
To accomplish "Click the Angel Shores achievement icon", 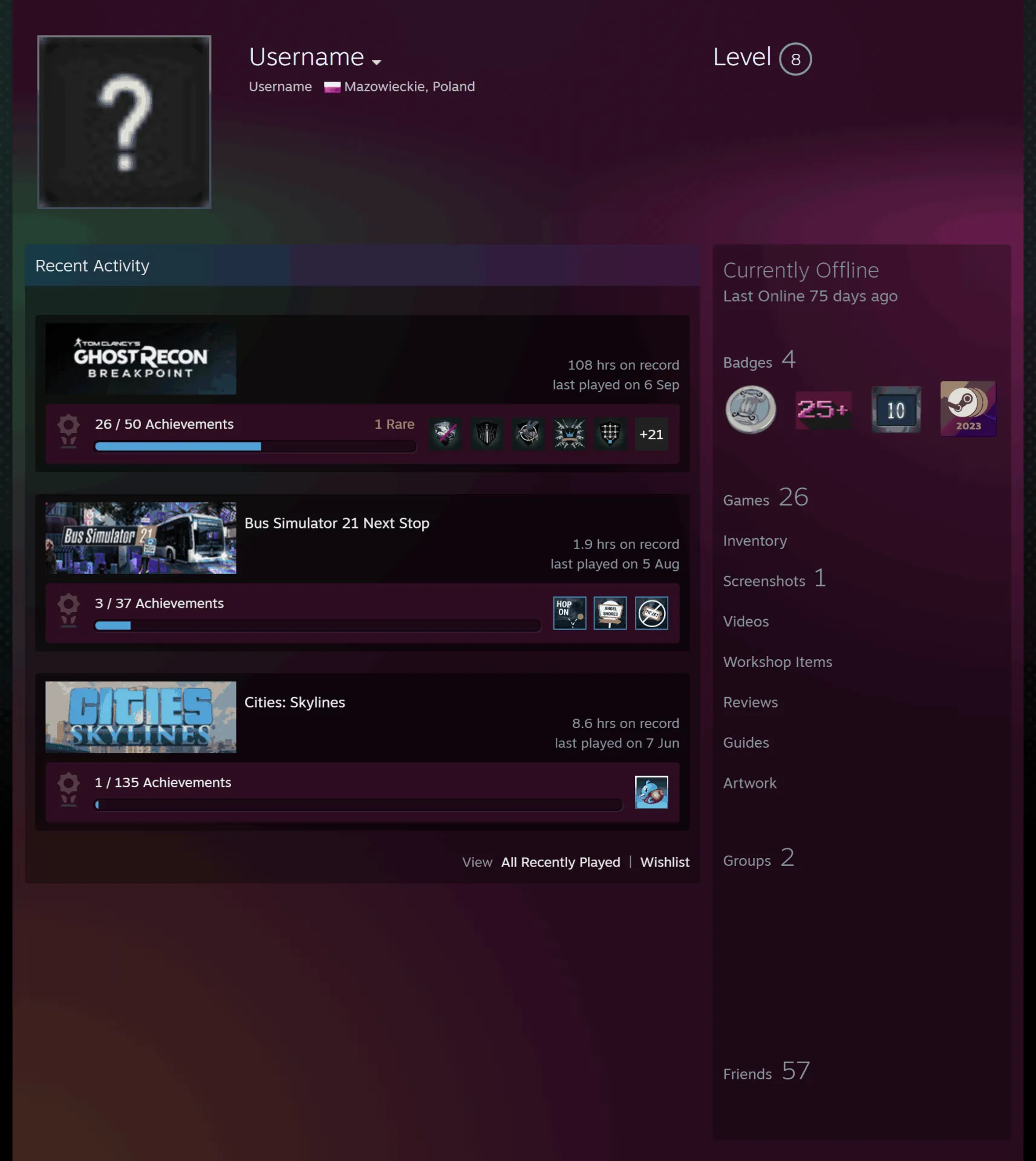I will coord(610,613).
